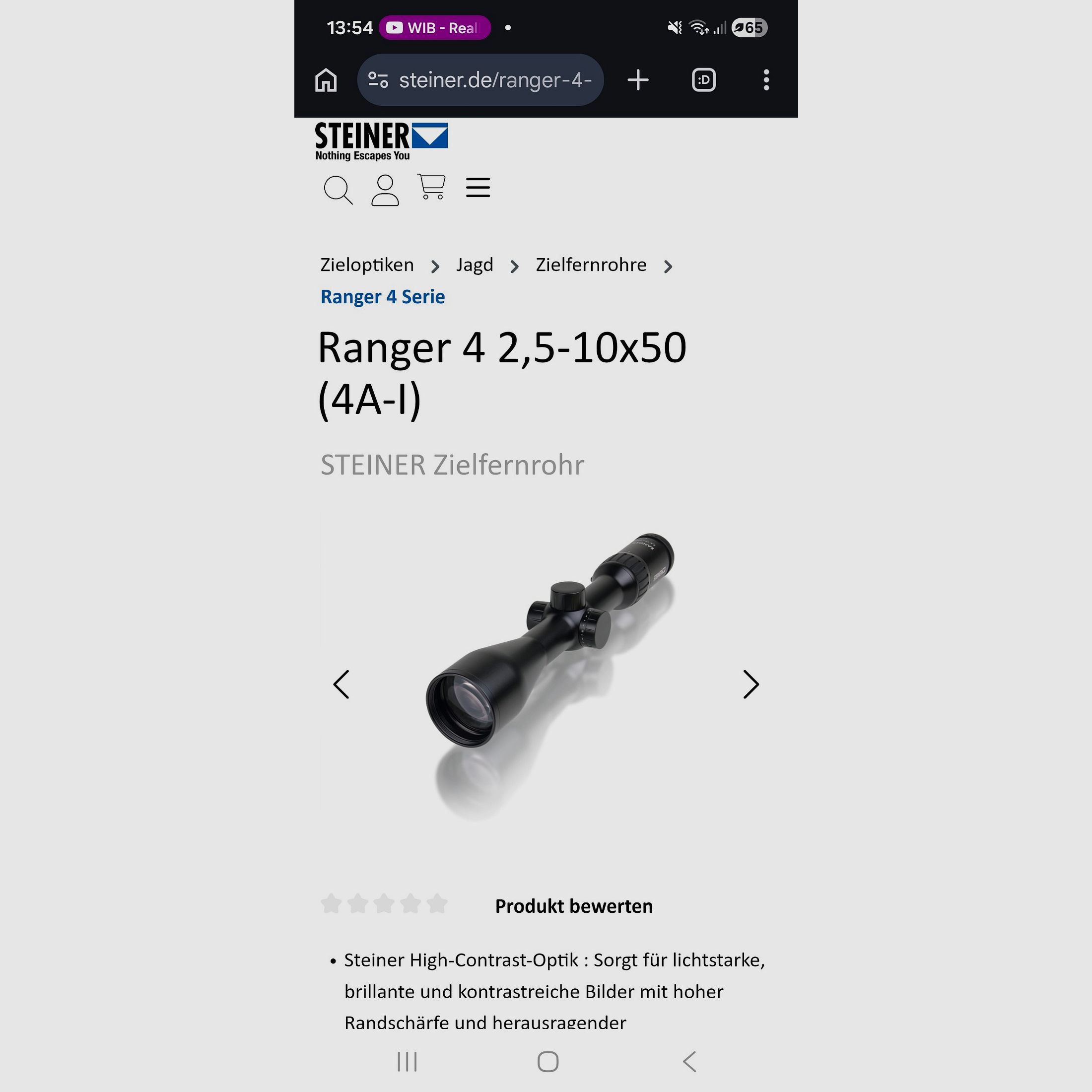Screen dimensions: 1092x1092
Task: Go to Zieloptiken breadcrumb
Action: pos(367,265)
